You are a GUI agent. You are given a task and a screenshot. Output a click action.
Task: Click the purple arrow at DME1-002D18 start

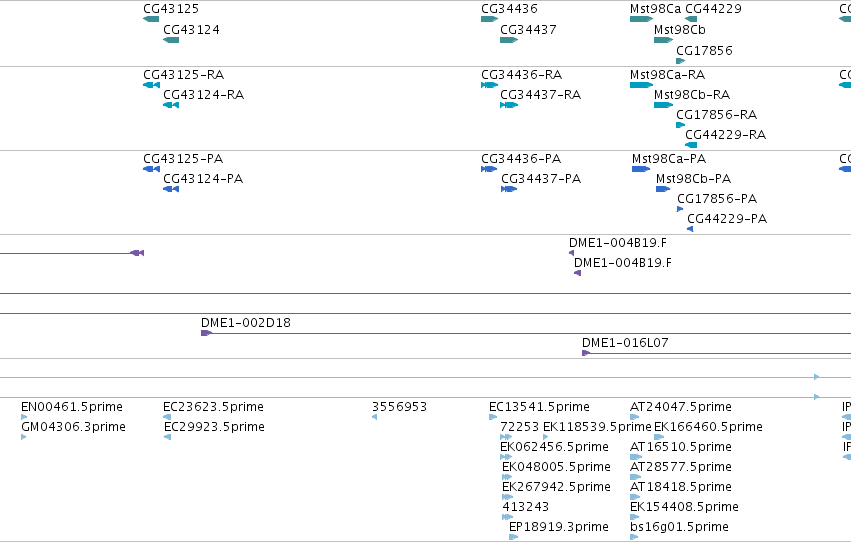(x=206, y=333)
